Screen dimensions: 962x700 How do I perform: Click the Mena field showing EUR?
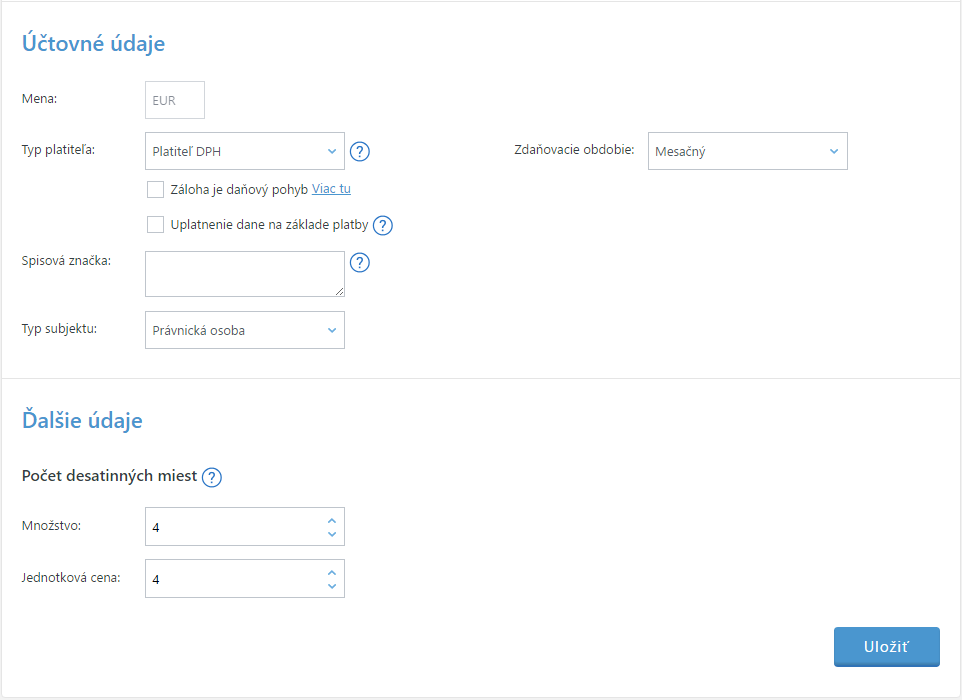coord(175,101)
